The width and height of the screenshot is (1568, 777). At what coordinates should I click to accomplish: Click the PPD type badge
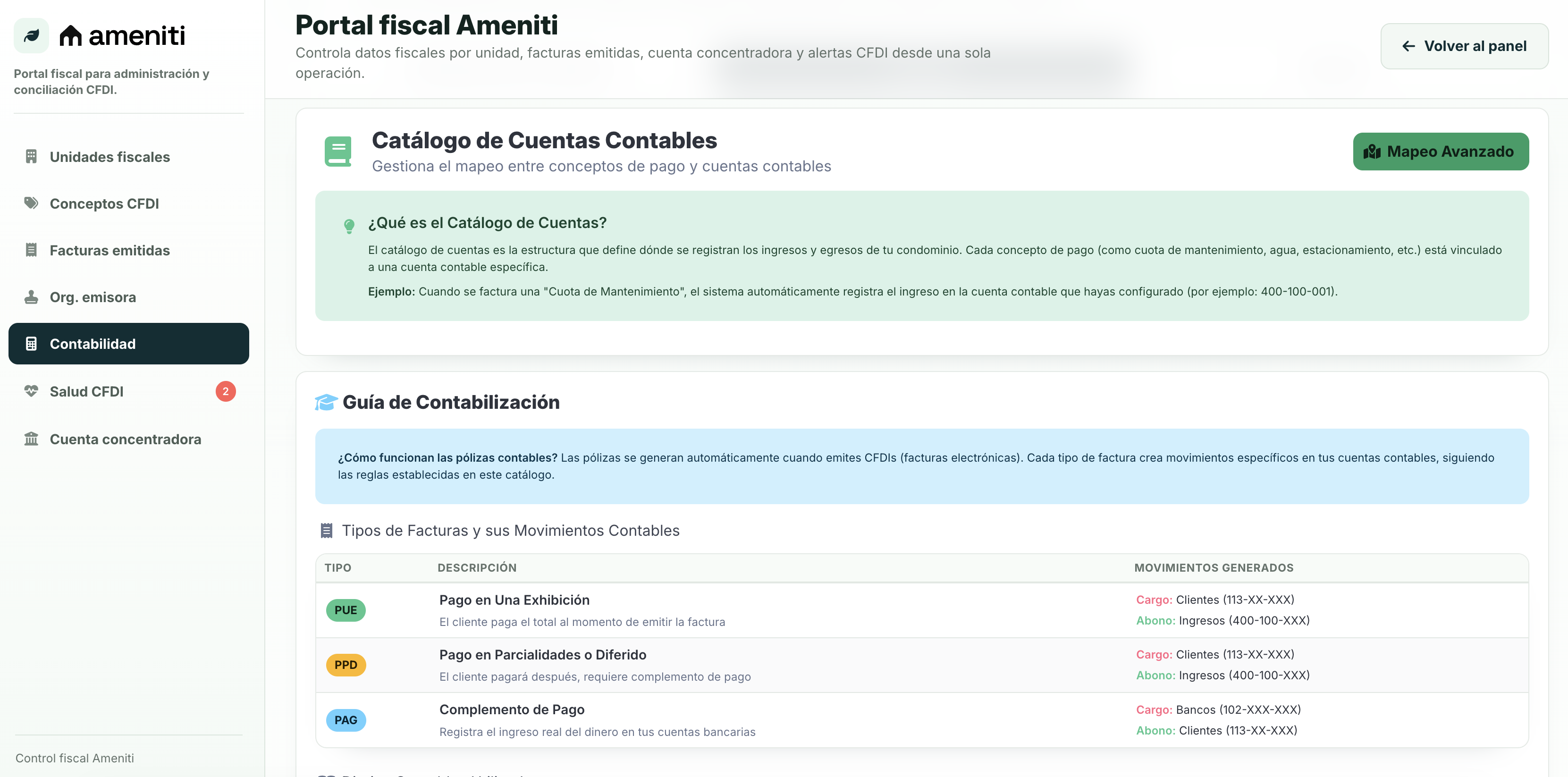(346, 665)
